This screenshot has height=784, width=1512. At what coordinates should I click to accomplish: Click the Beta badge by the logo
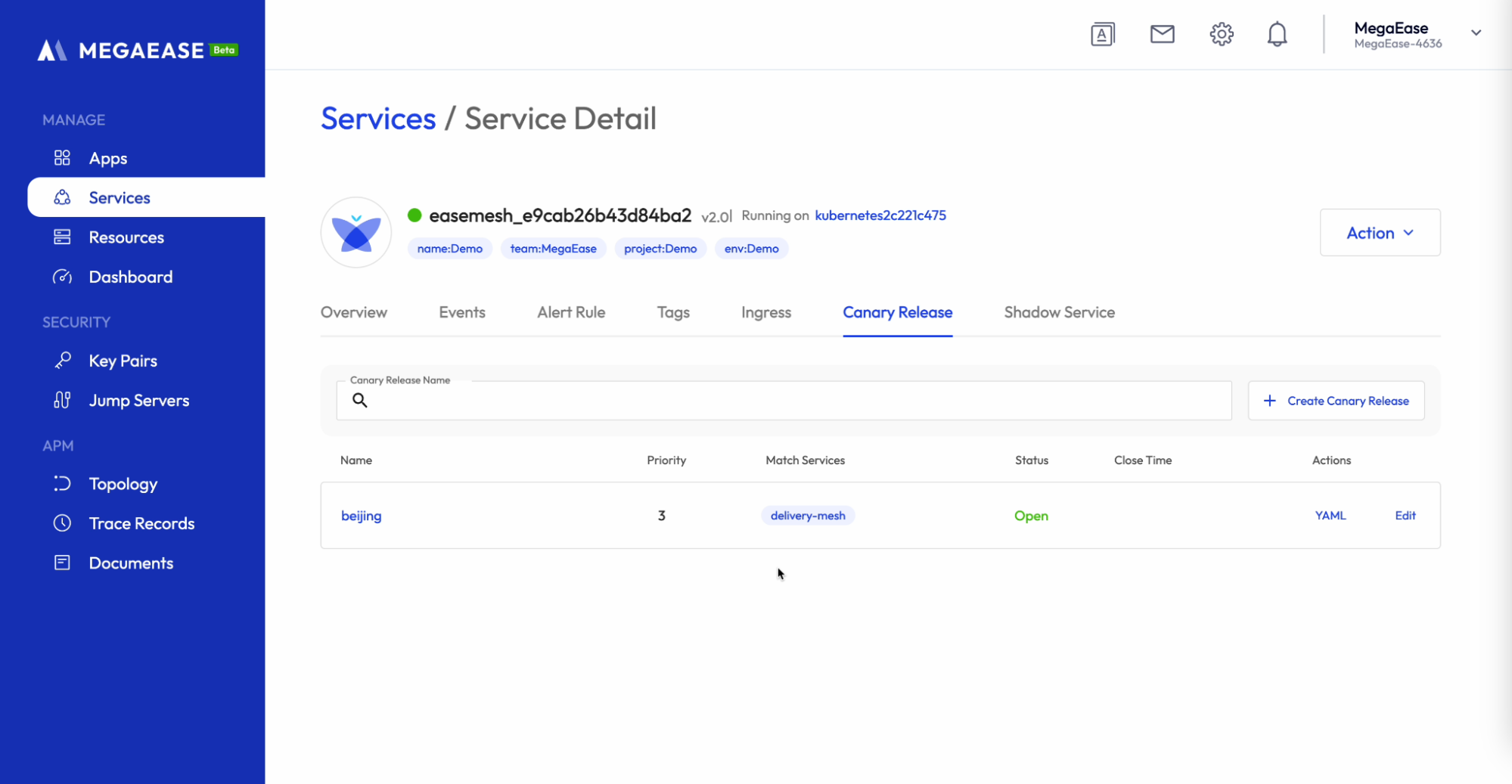point(224,50)
